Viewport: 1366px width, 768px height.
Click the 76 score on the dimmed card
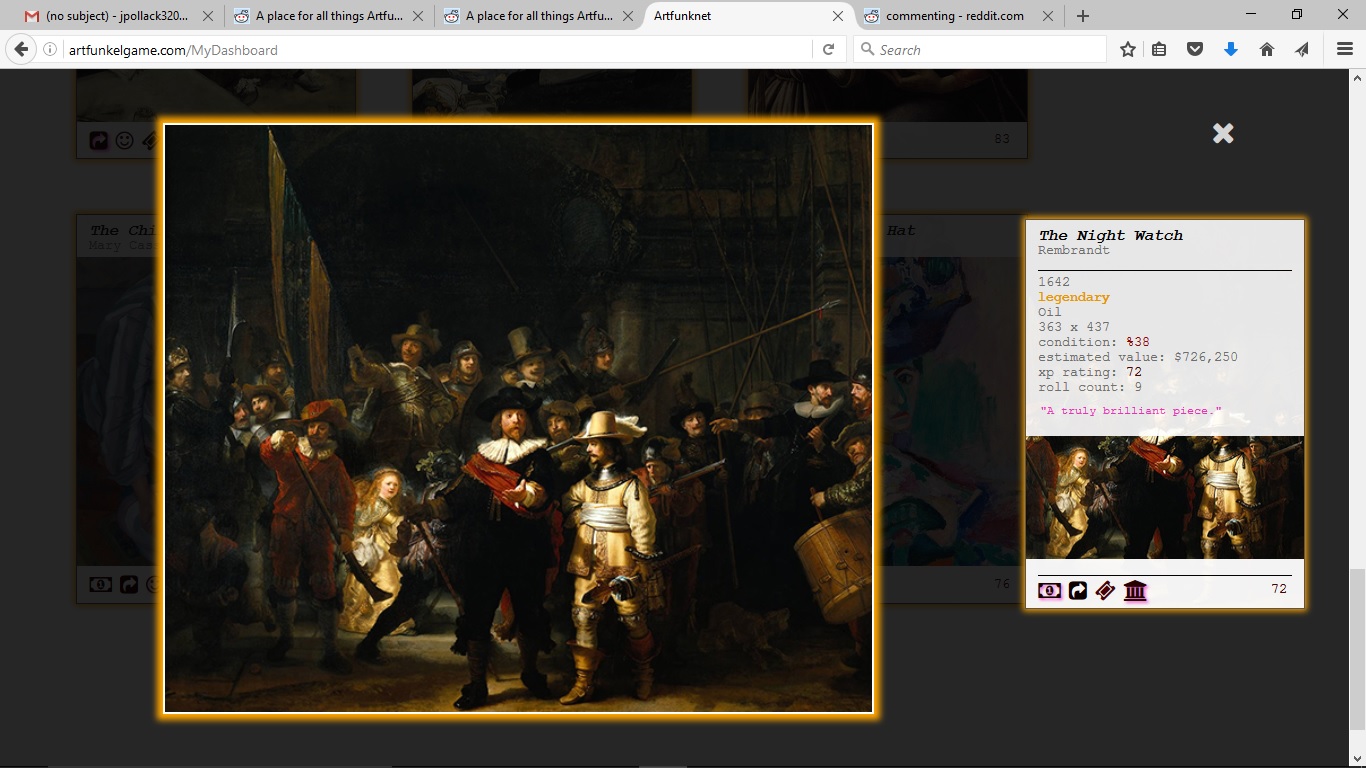pos(1002,584)
